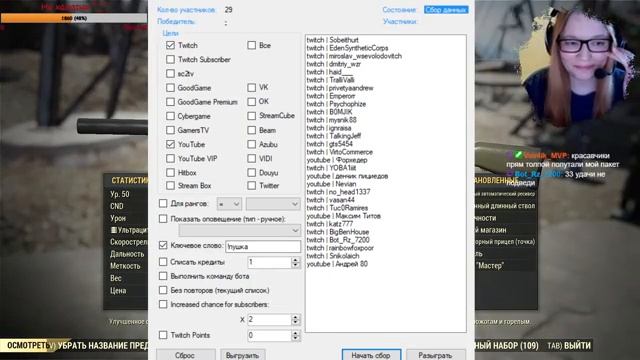Tick the Cybergame checkbox
This screenshot has width=640, height=360.
tap(170, 116)
